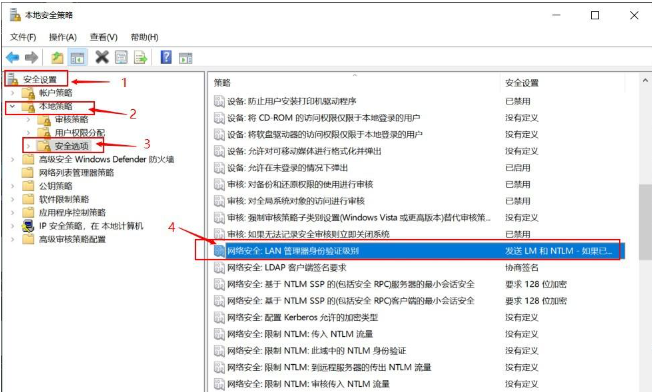Screen dimensions: 652x392
Task: Expand the 软件限制策略 tree node
Action: (12, 199)
